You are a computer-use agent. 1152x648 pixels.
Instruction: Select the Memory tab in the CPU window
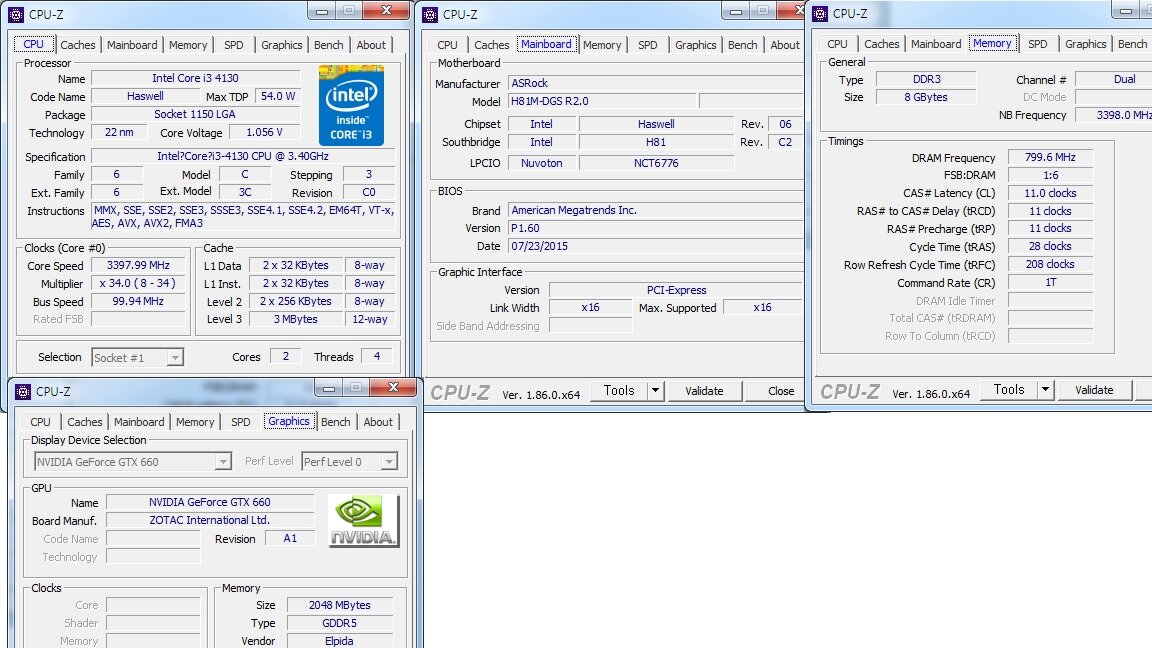[188, 45]
